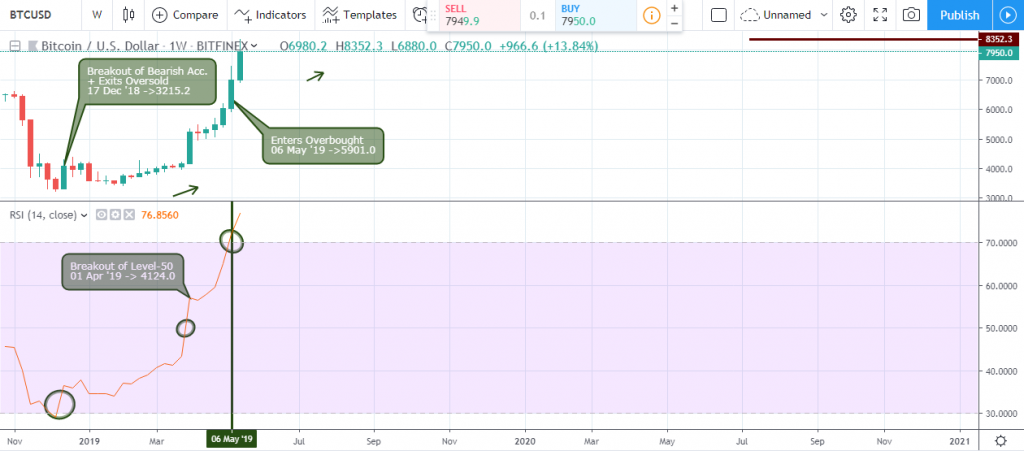Click the RSI value 76.8560

click(160, 214)
